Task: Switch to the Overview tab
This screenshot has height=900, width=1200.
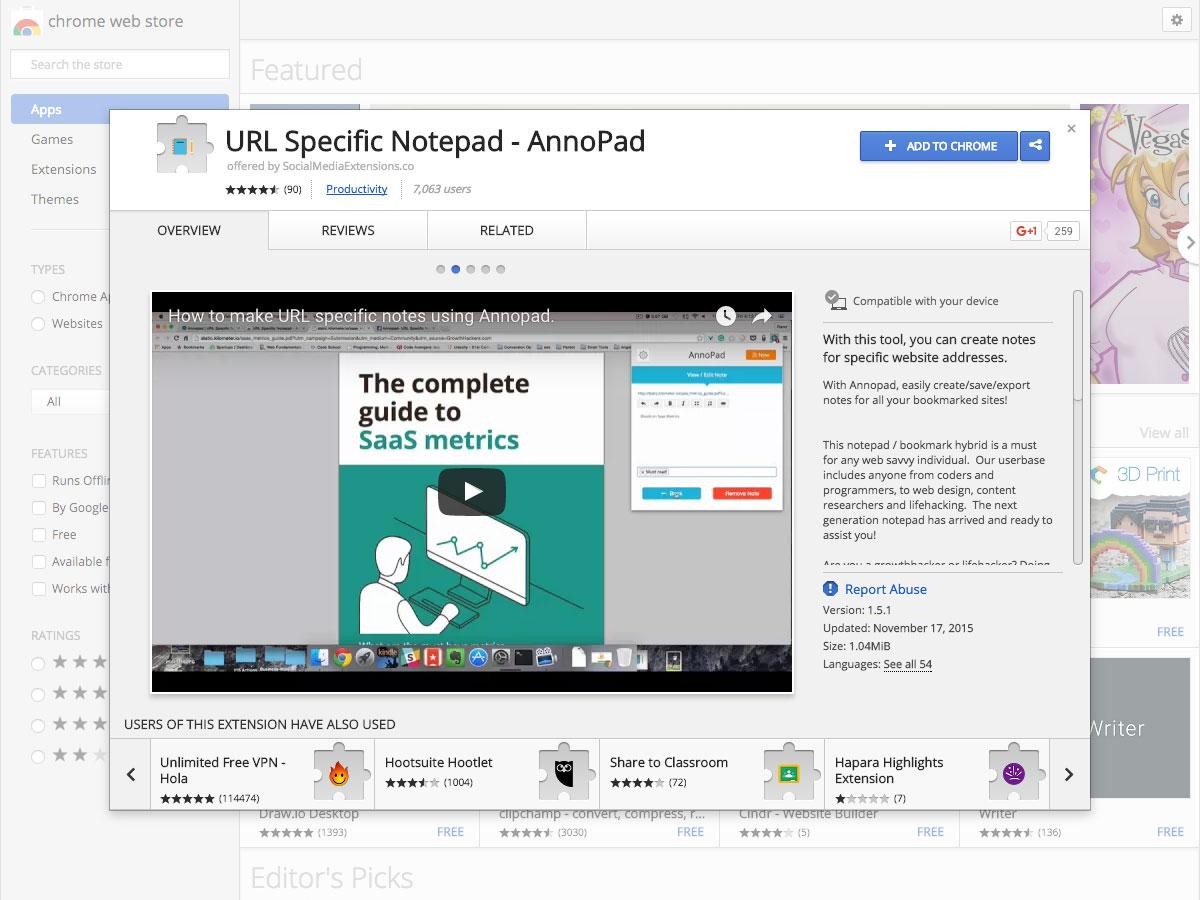Action: point(189,230)
